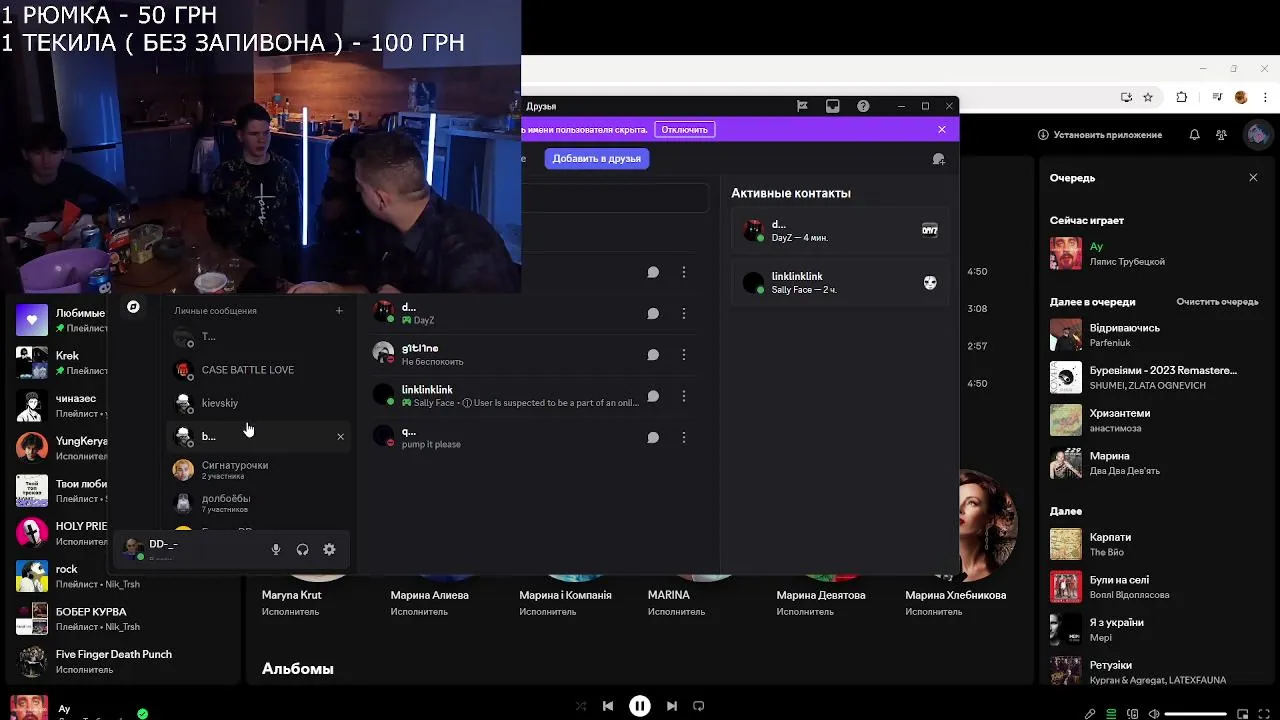Message g1tl1ne via chat icon

click(x=653, y=354)
